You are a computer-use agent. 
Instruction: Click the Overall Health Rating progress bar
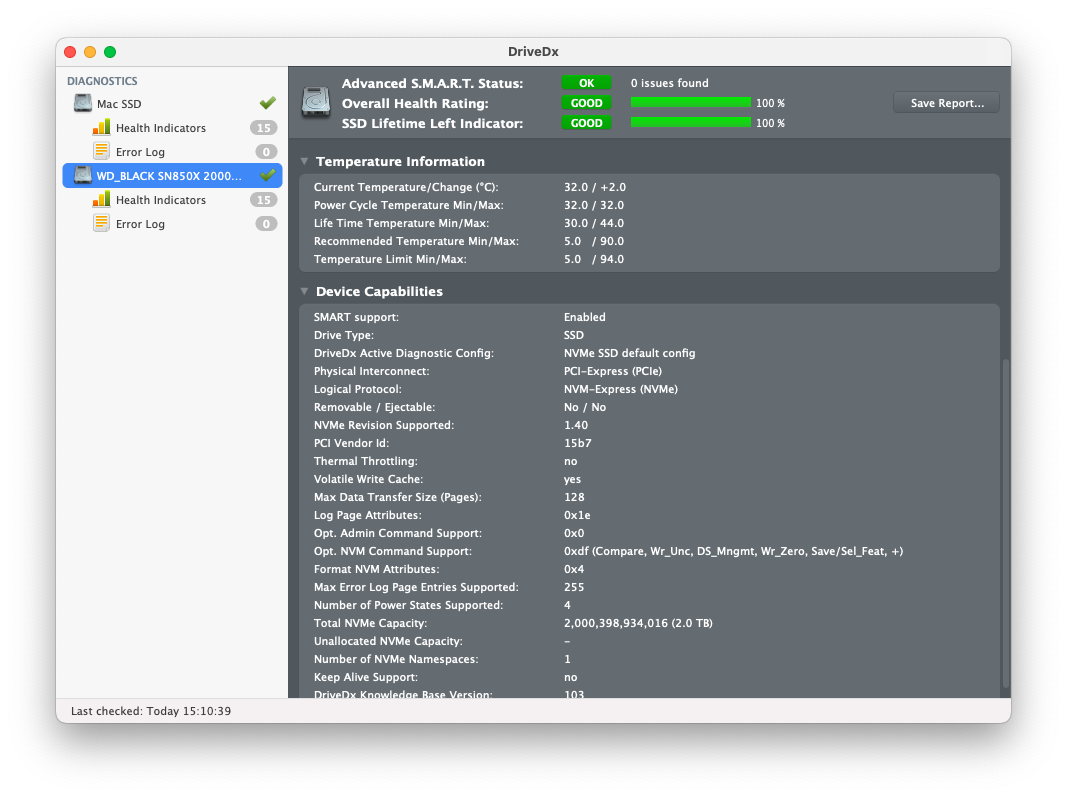click(x=691, y=103)
